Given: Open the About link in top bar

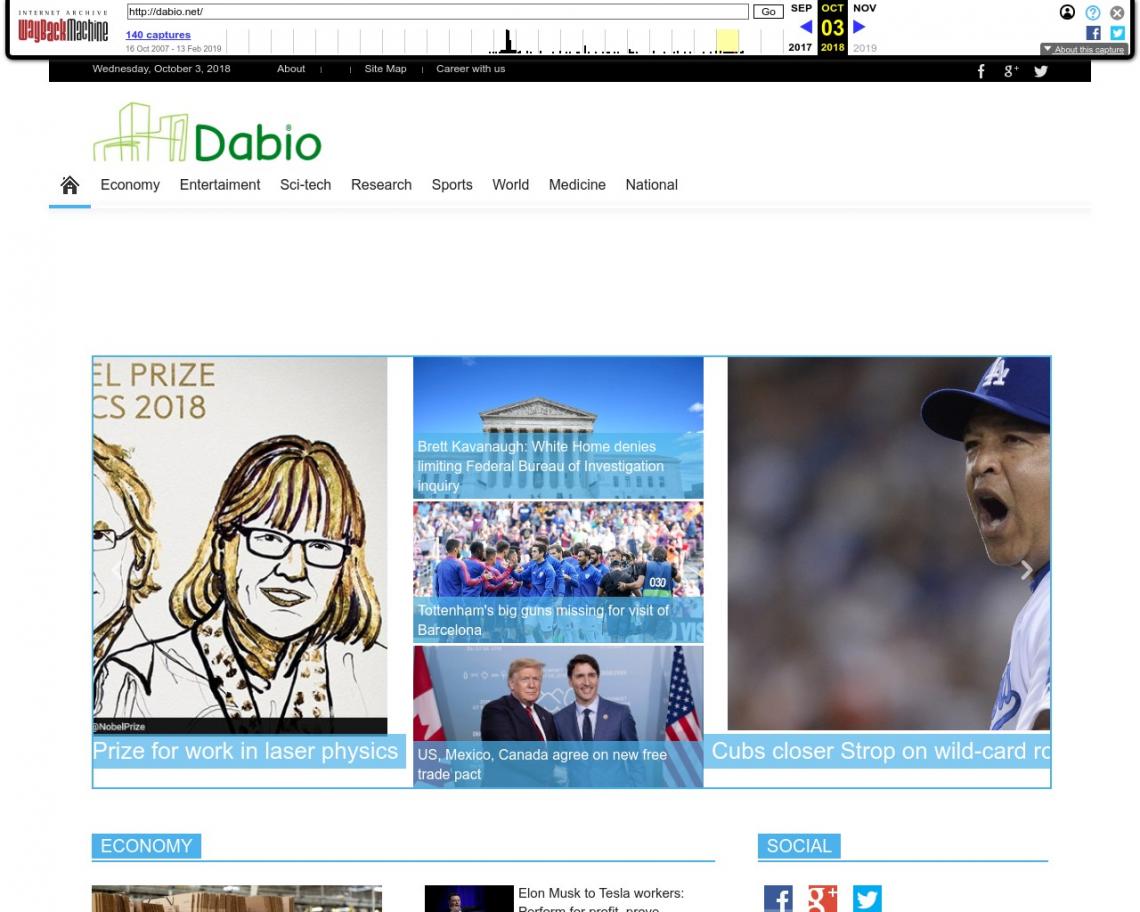Looking at the screenshot, I should [x=291, y=68].
